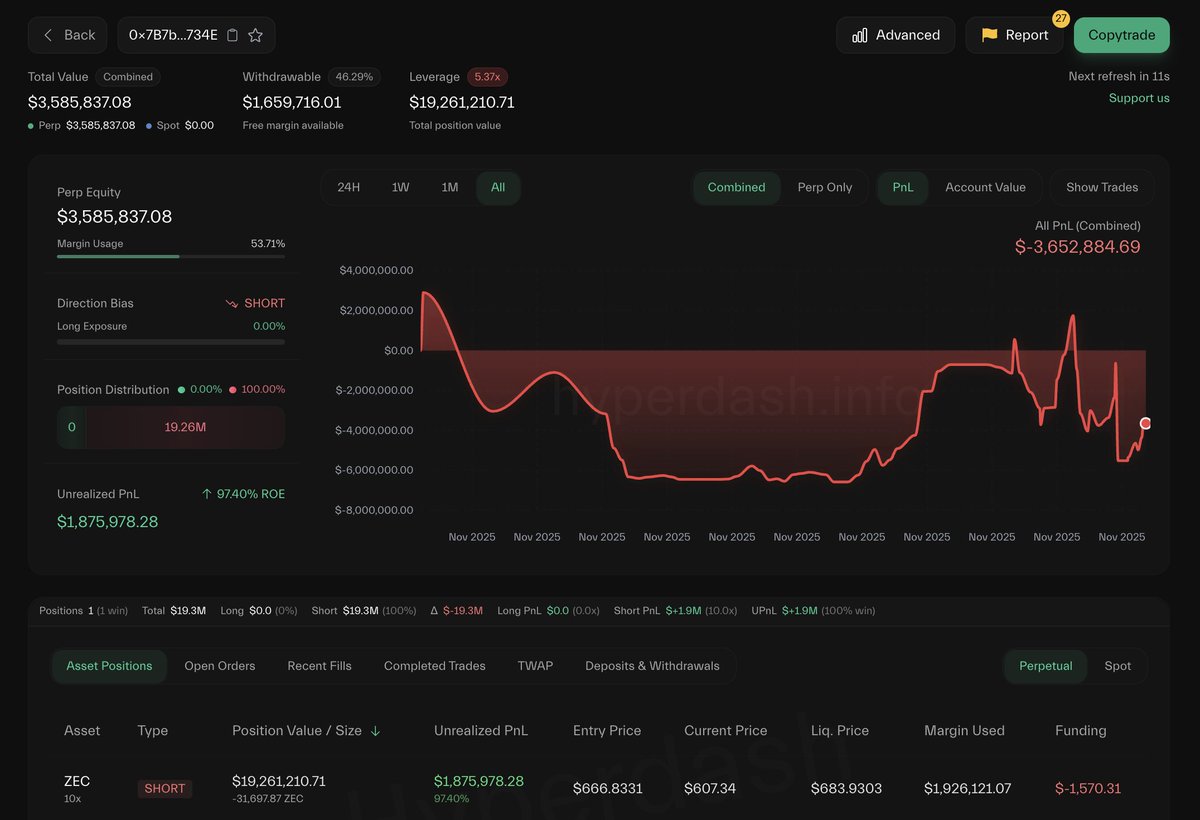This screenshot has height=820, width=1200.
Task: Toggle chart to Perp Only
Action: [x=824, y=187]
